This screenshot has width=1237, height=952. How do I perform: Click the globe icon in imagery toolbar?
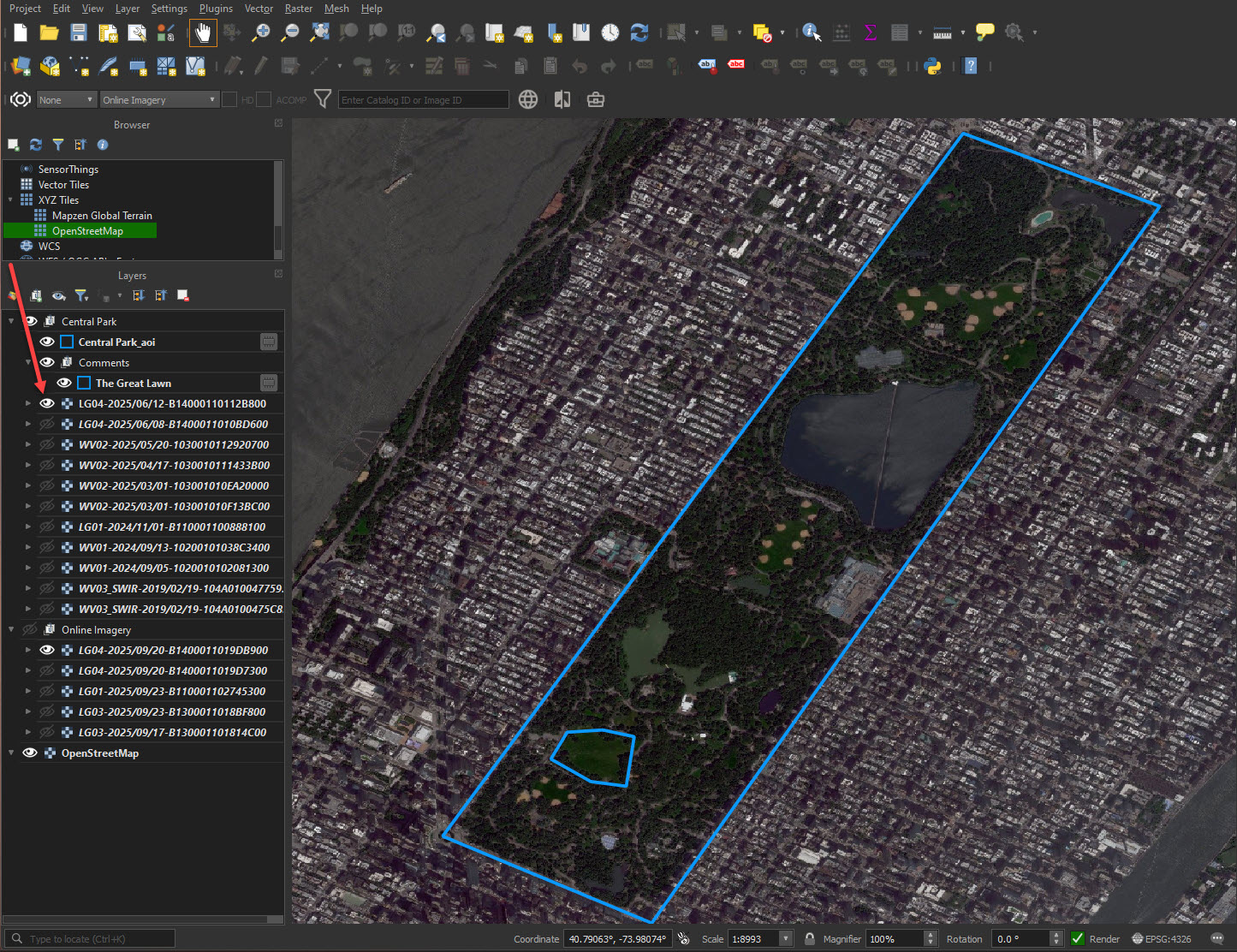tap(528, 99)
